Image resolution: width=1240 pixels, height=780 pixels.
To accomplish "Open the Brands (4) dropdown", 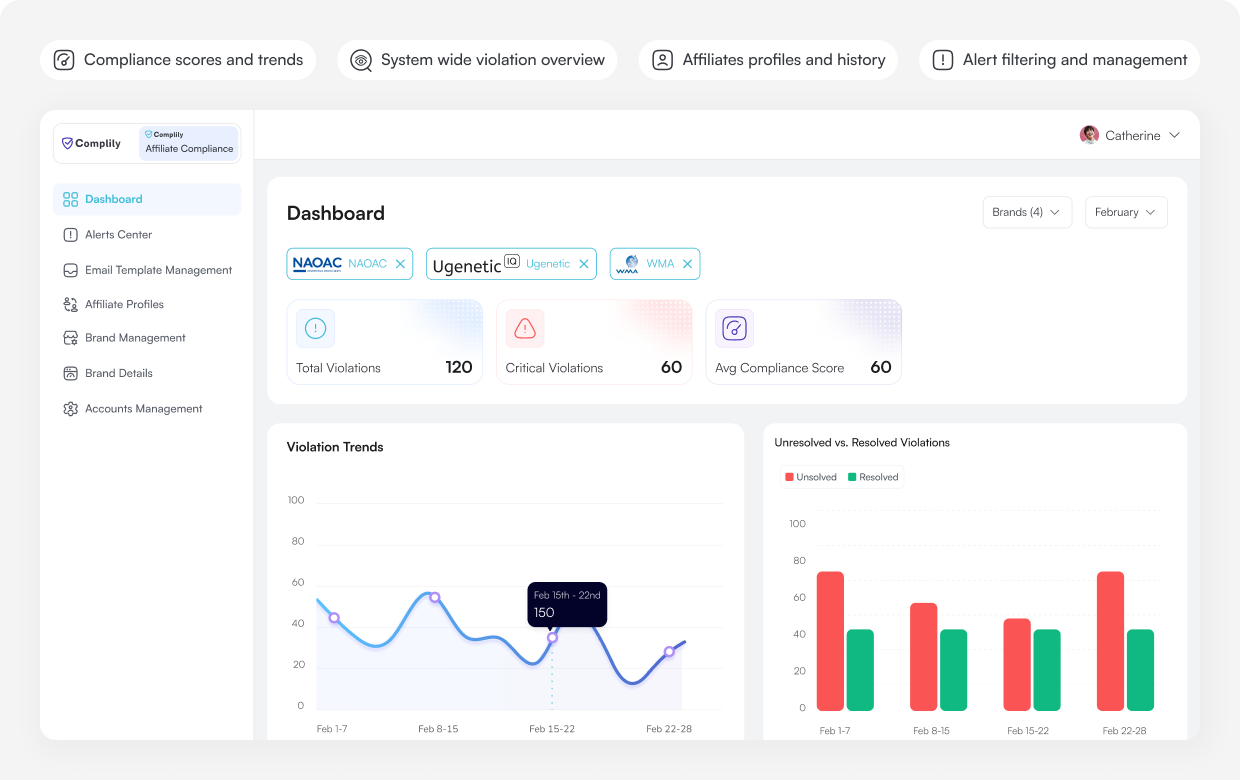I will point(1026,212).
